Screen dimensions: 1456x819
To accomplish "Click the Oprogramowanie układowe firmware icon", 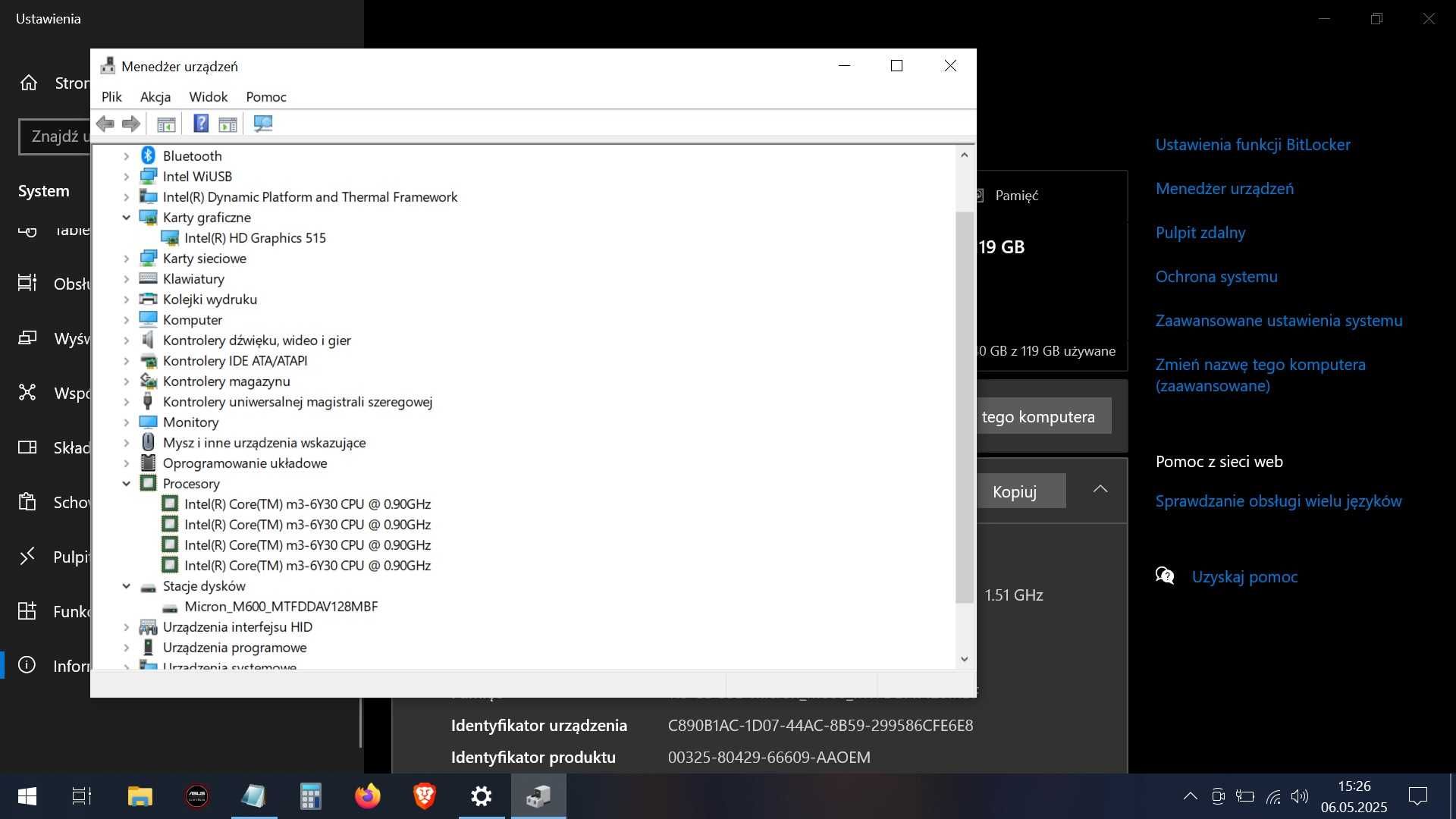I will (149, 463).
